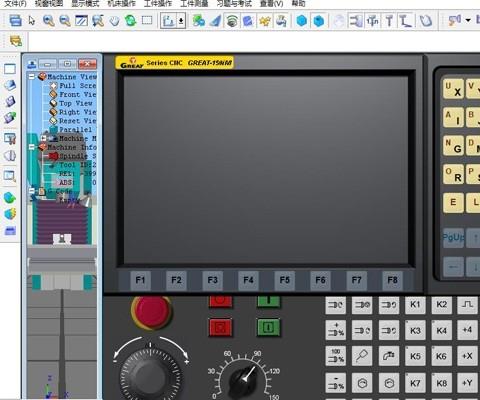Open the 显示模式 menu
This screenshot has width=480, height=400.
point(85,4)
